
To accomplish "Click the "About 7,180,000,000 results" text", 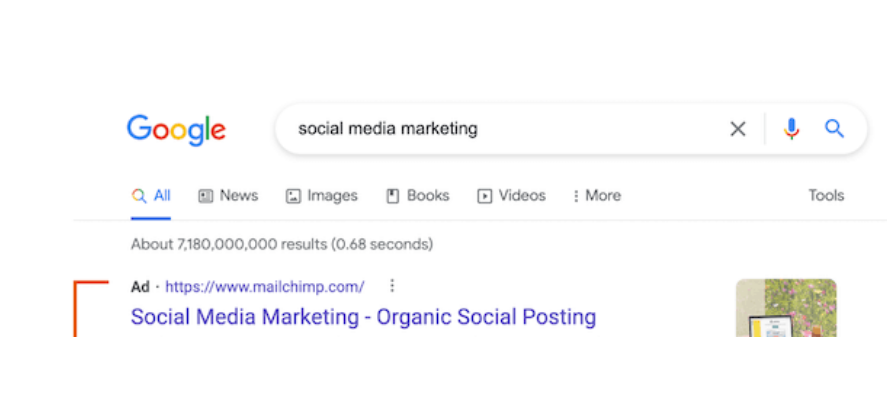I will tap(281, 244).
